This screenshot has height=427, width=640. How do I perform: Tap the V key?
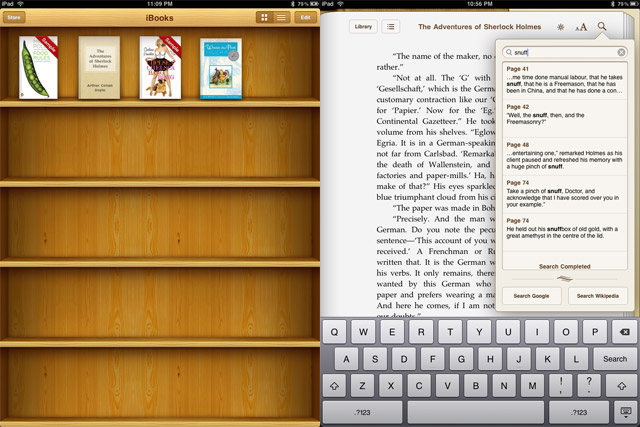click(x=448, y=385)
